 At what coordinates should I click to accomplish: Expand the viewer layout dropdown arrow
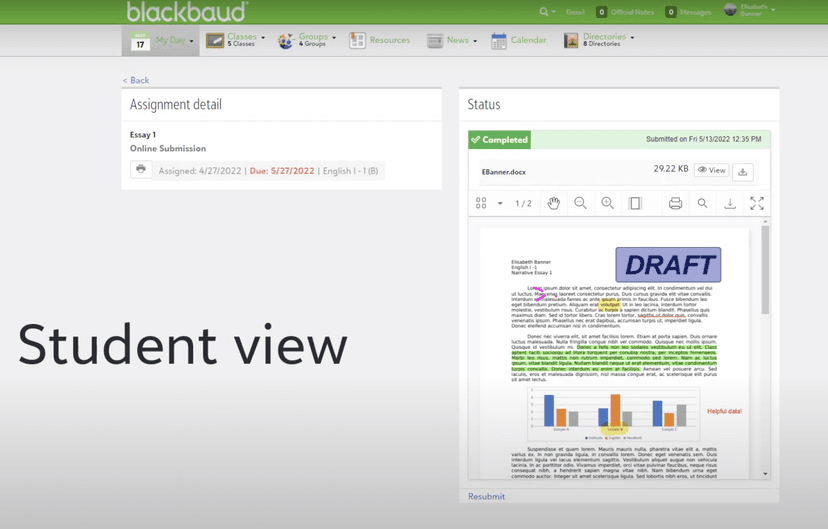pos(500,203)
